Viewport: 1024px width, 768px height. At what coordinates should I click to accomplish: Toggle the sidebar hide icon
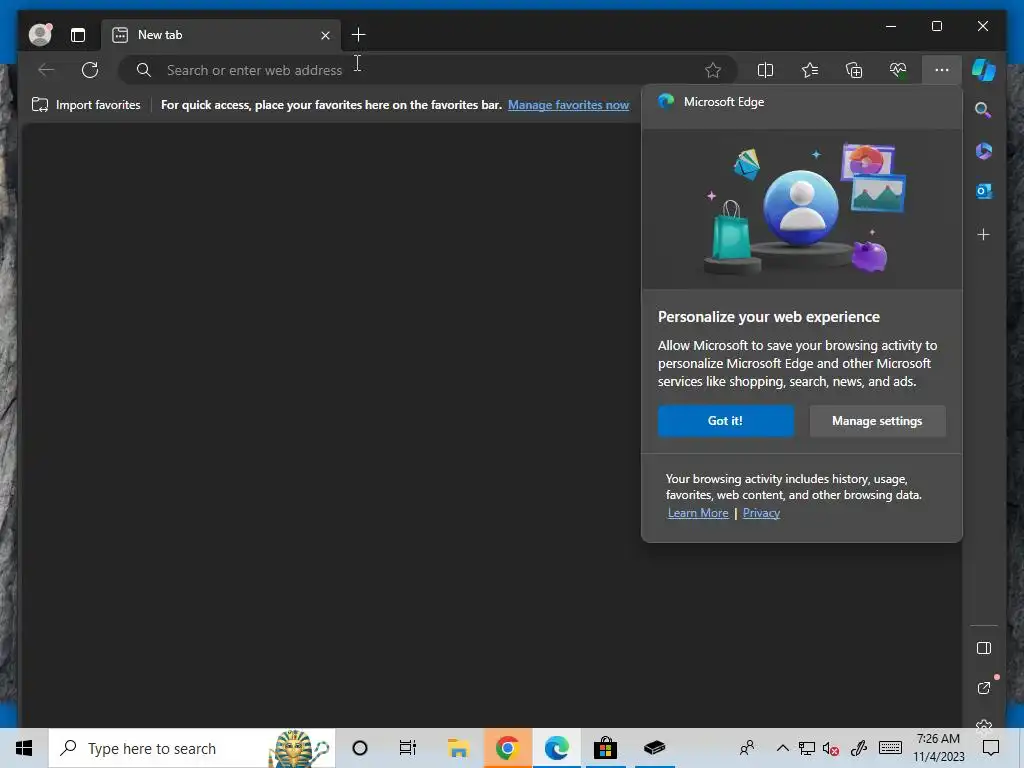[984, 648]
